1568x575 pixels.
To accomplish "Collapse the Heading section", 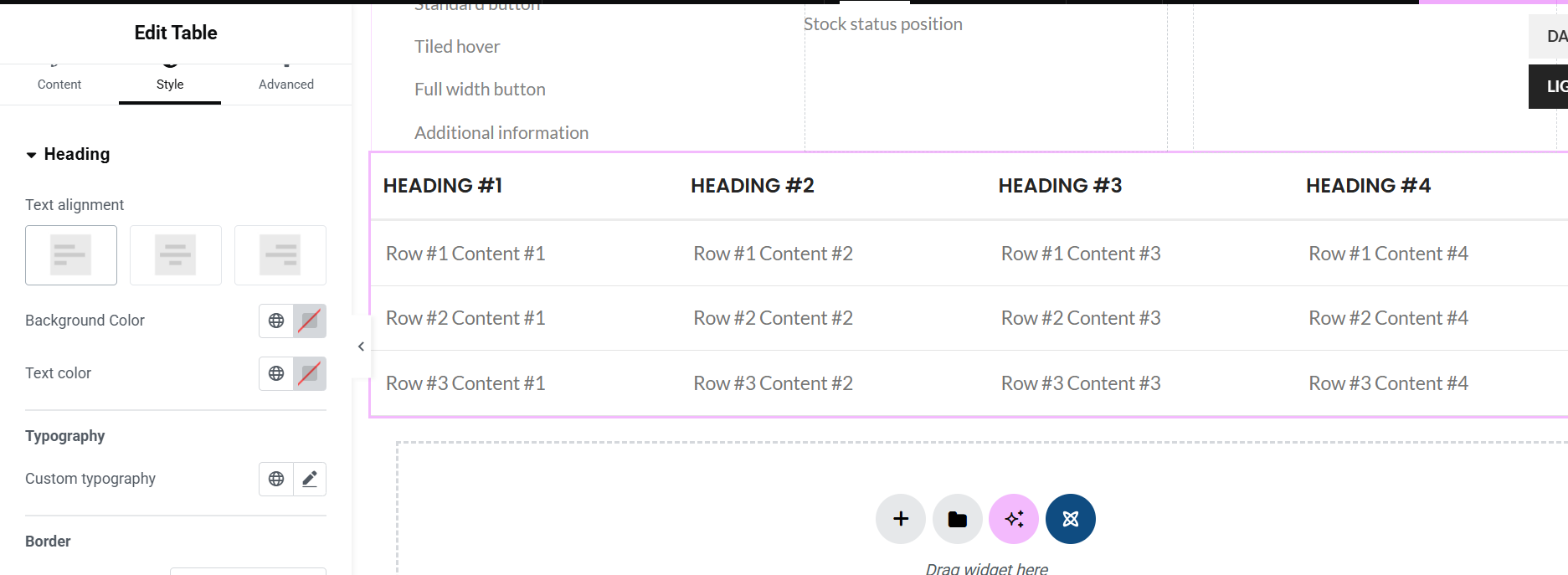I will [68, 154].
